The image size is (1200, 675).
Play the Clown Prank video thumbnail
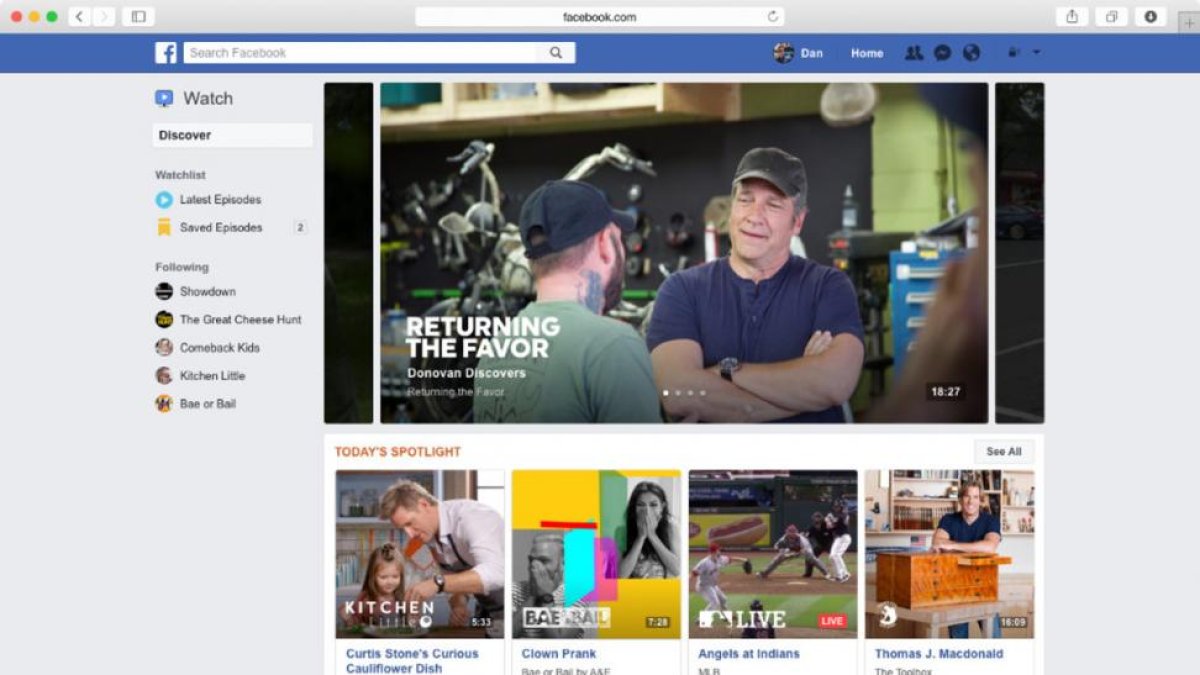pos(595,550)
